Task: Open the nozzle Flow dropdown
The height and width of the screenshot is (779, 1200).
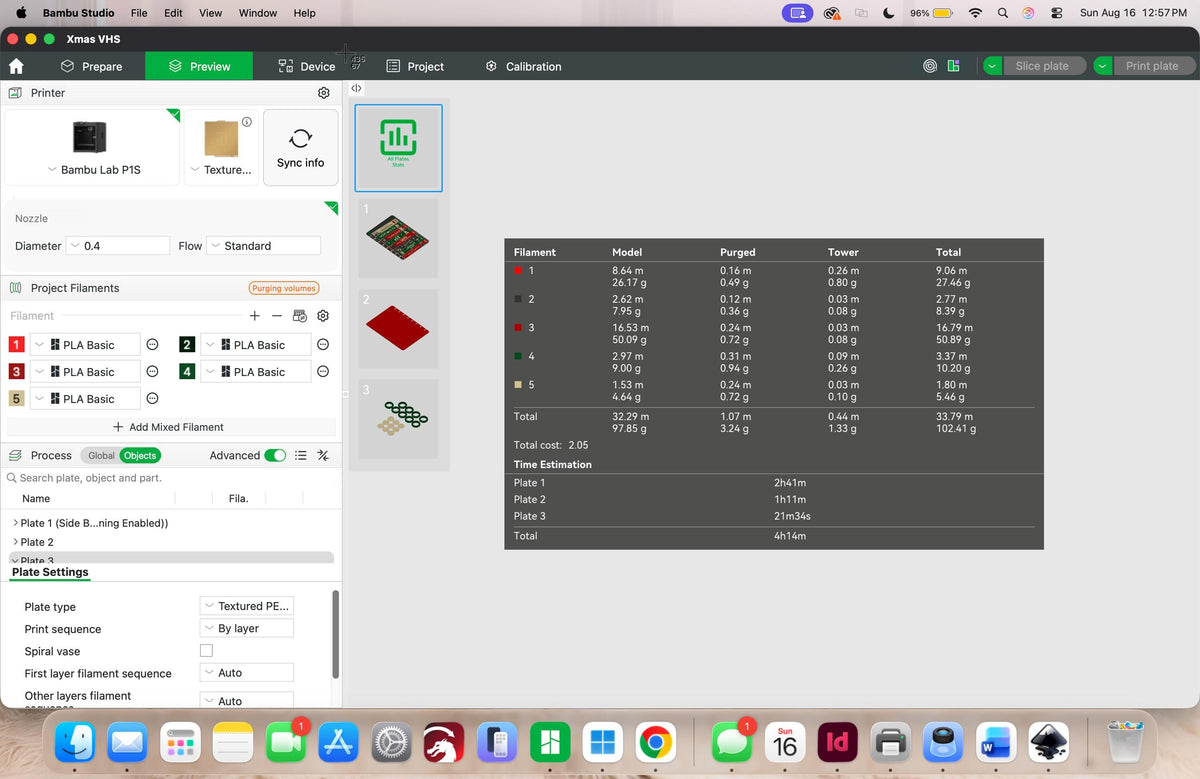Action: tap(264, 246)
